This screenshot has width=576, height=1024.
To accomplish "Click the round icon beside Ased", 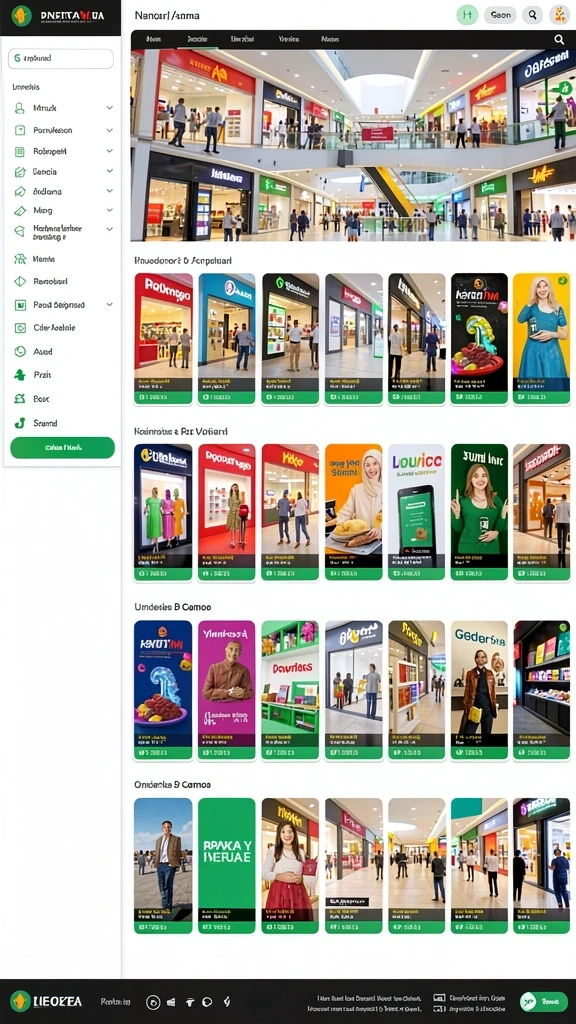I will [x=20, y=351].
